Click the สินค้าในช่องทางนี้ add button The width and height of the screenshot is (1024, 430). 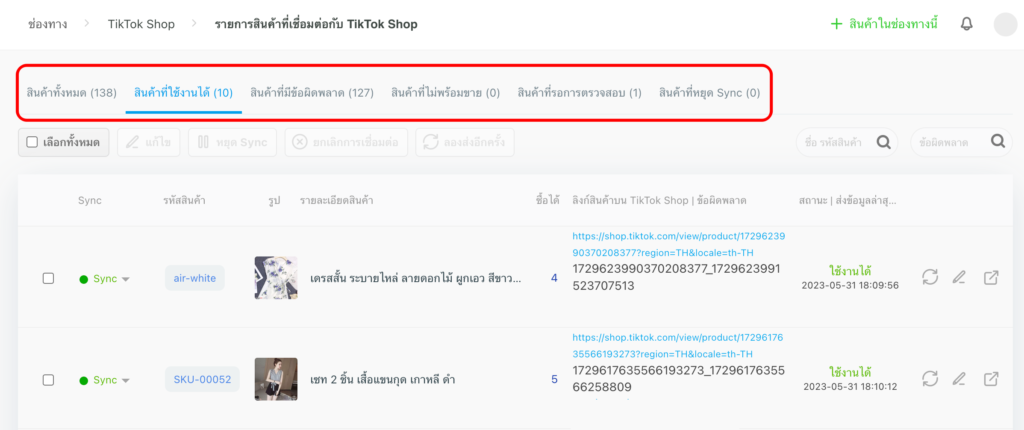[x=884, y=24]
